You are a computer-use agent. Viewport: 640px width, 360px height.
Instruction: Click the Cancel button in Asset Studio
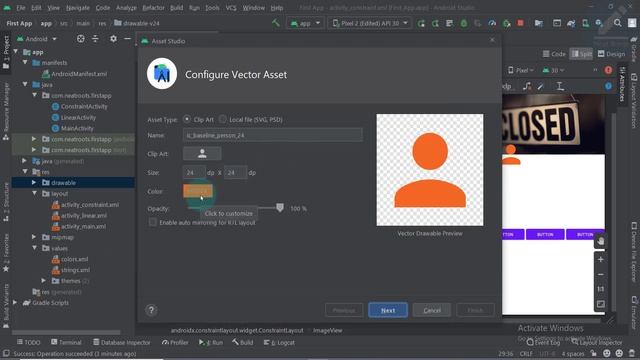pyautogui.click(x=432, y=310)
